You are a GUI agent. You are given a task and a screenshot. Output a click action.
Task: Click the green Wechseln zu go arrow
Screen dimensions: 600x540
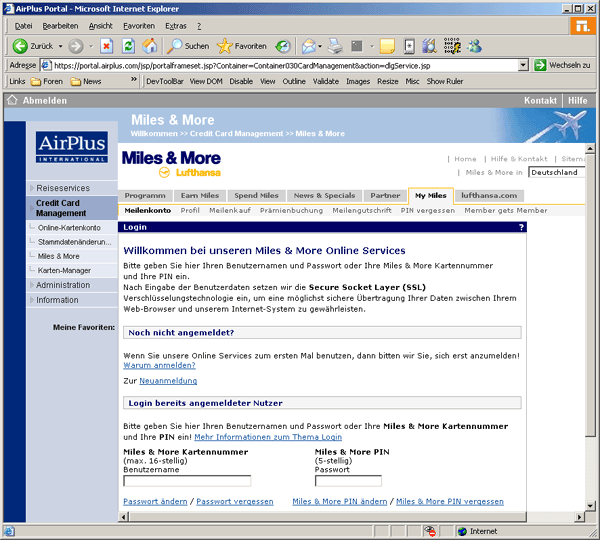[540, 65]
